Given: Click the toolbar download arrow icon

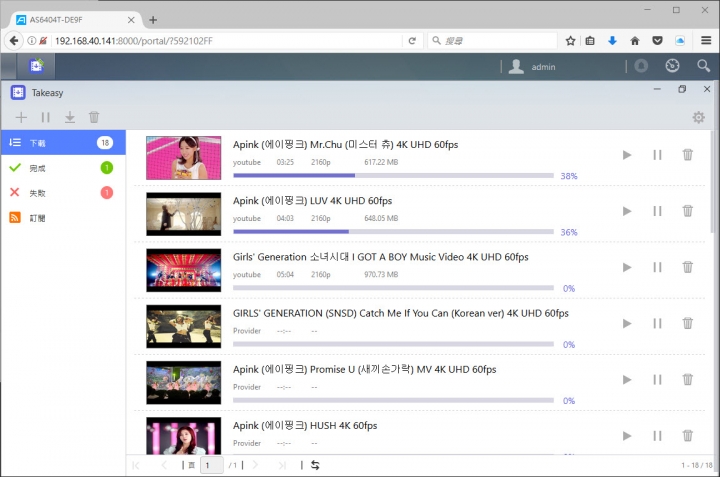Looking at the screenshot, I should (x=70, y=118).
